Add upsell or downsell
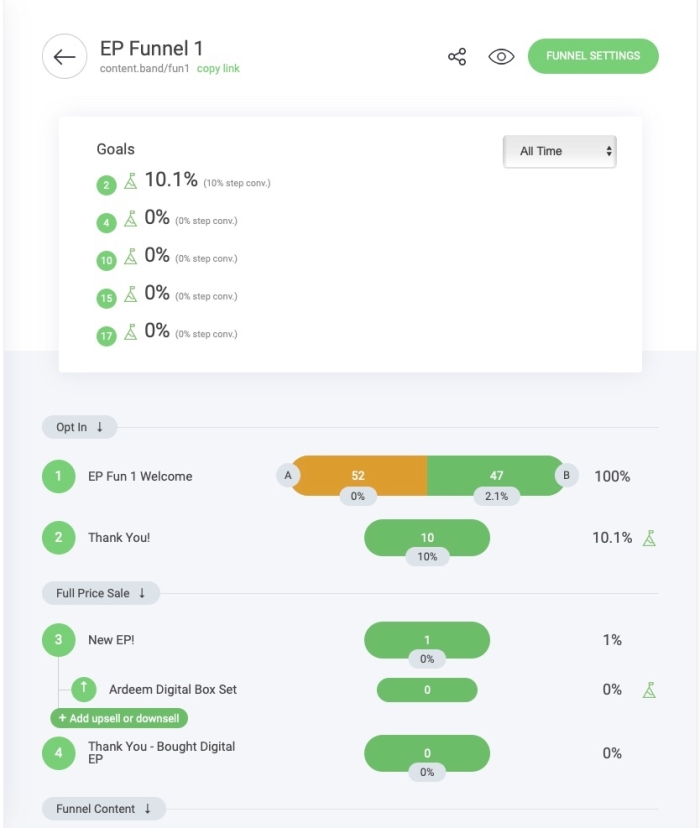 pyautogui.click(x=119, y=718)
